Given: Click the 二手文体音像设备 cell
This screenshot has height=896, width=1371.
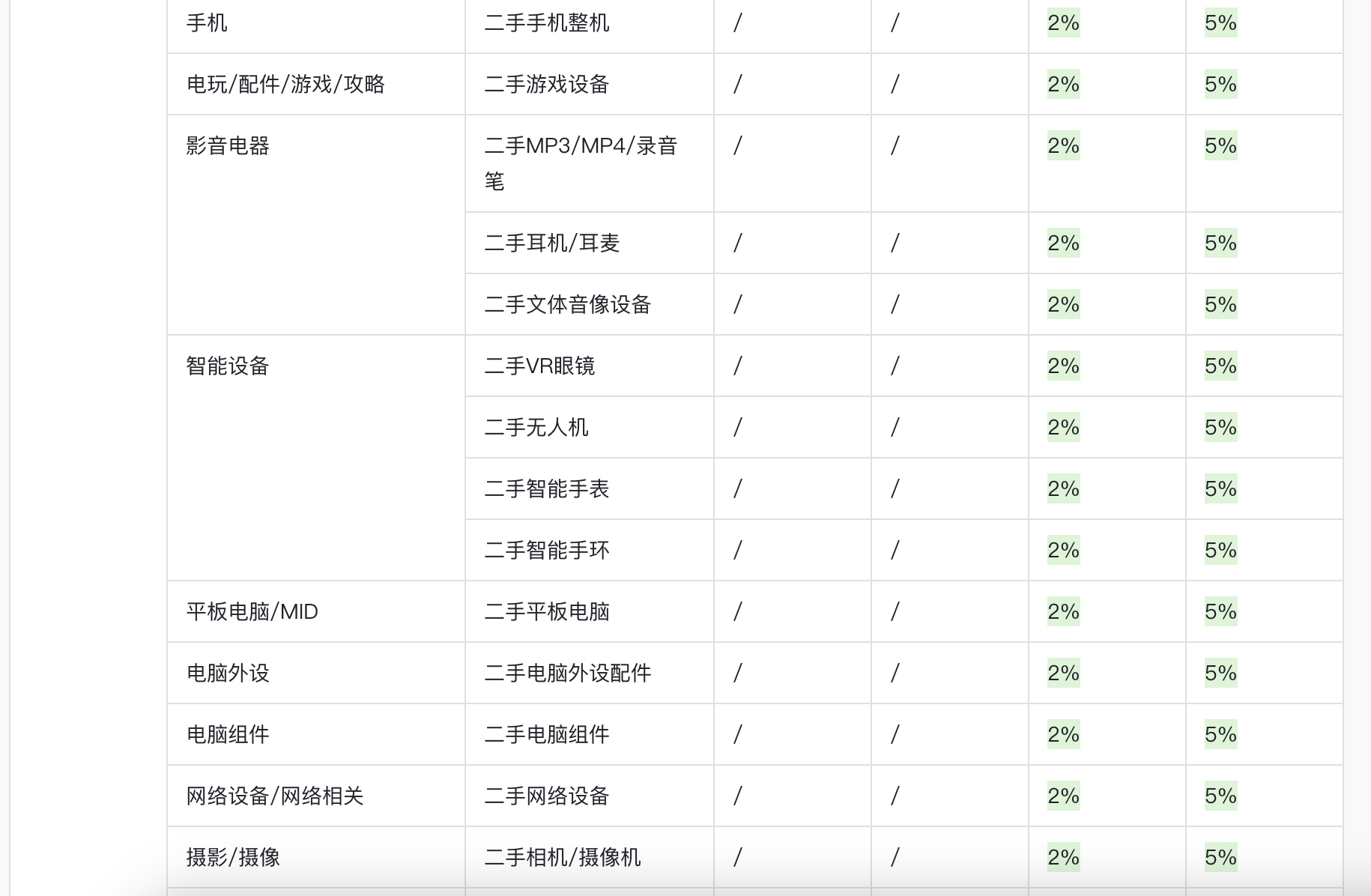Looking at the screenshot, I should click(568, 304).
